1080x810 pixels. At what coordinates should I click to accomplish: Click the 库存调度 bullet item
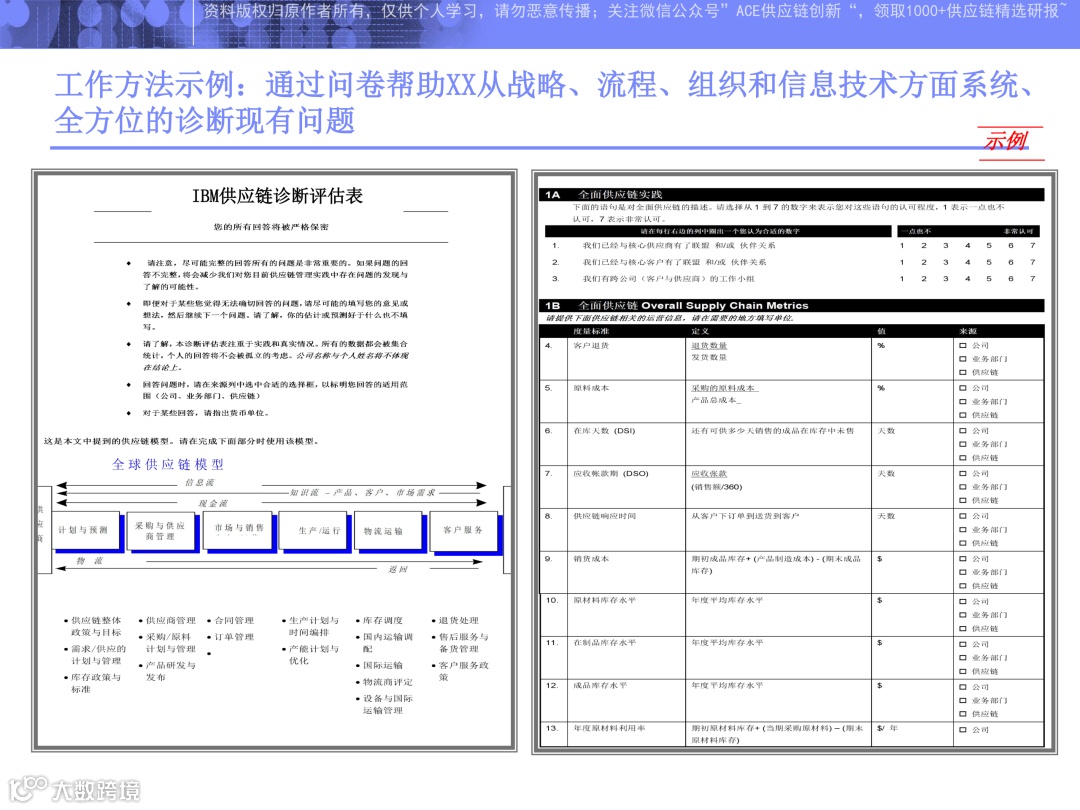click(383, 621)
